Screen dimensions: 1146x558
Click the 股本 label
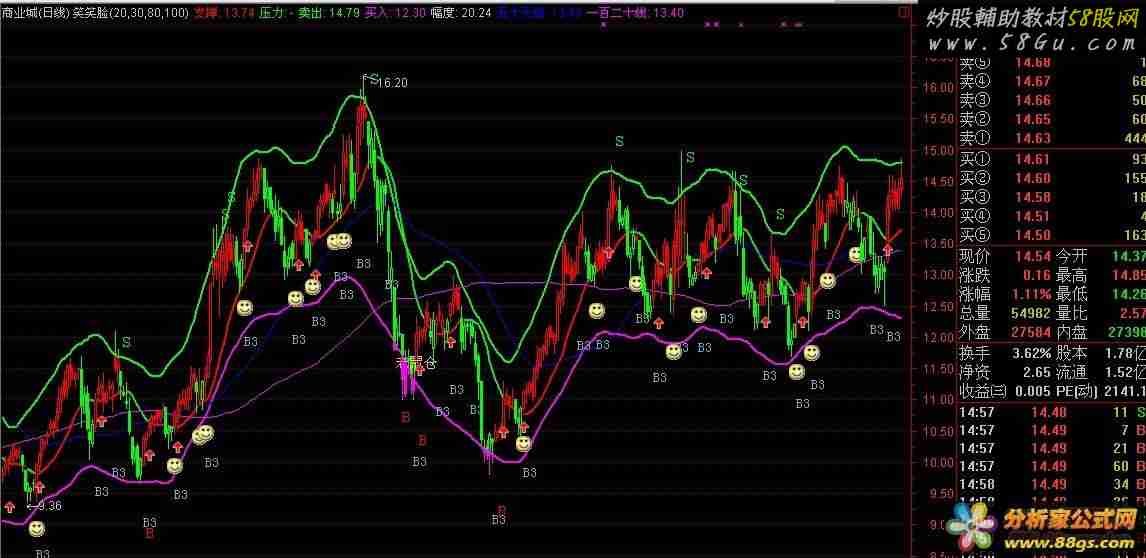pyautogui.click(x=1071, y=353)
